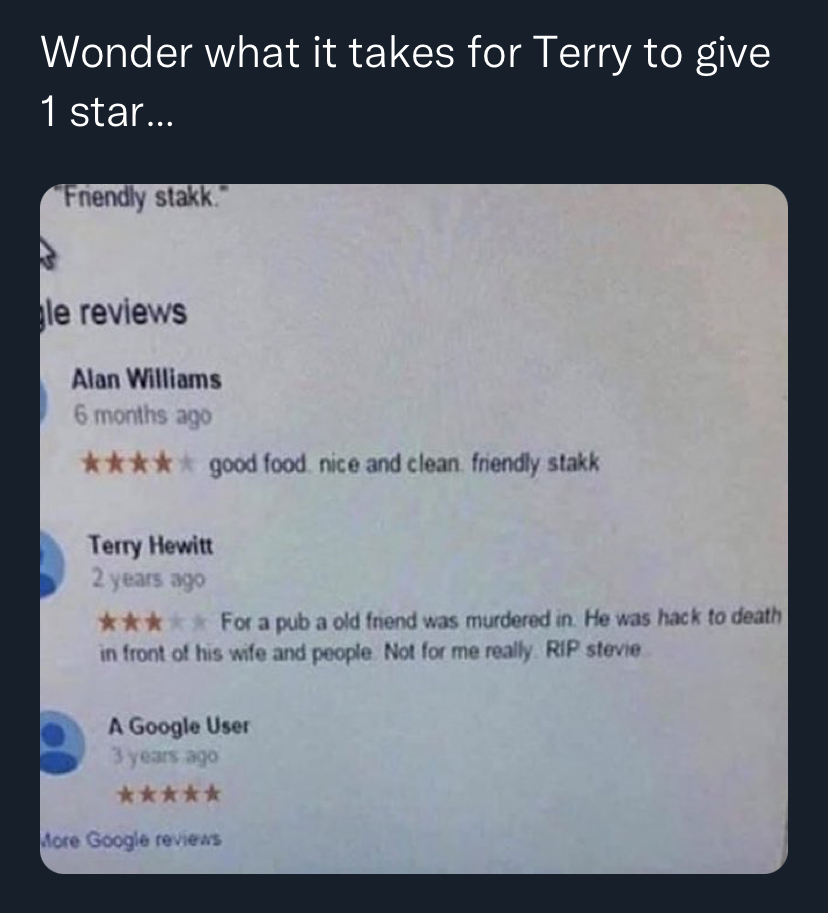Click A Google User's avatar icon
Screen dimensions: 828x913
pyautogui.click(x=62, y=743)
